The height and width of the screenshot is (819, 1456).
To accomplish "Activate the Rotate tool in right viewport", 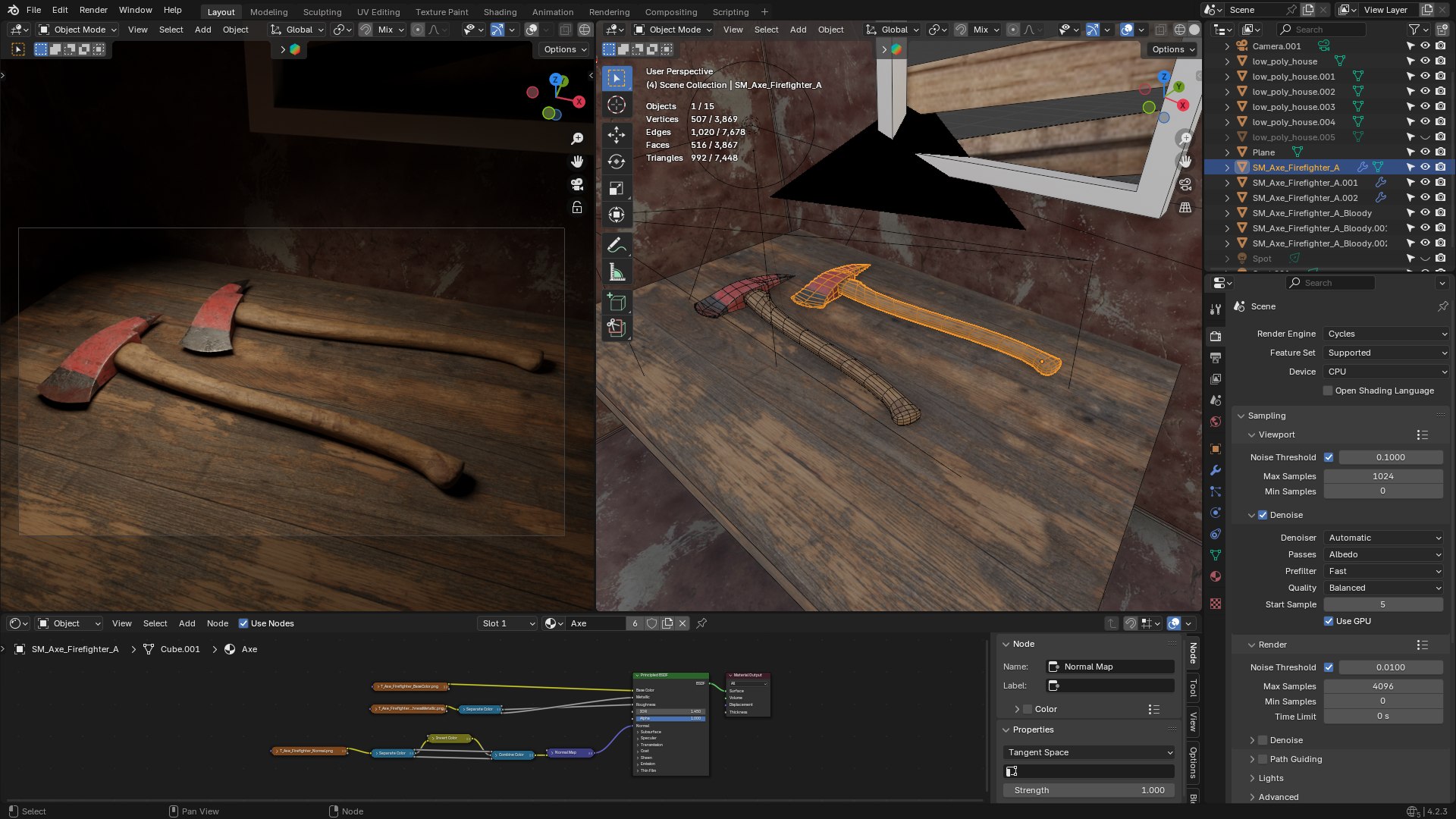I will pyautogui.click(x=617, y=162).
